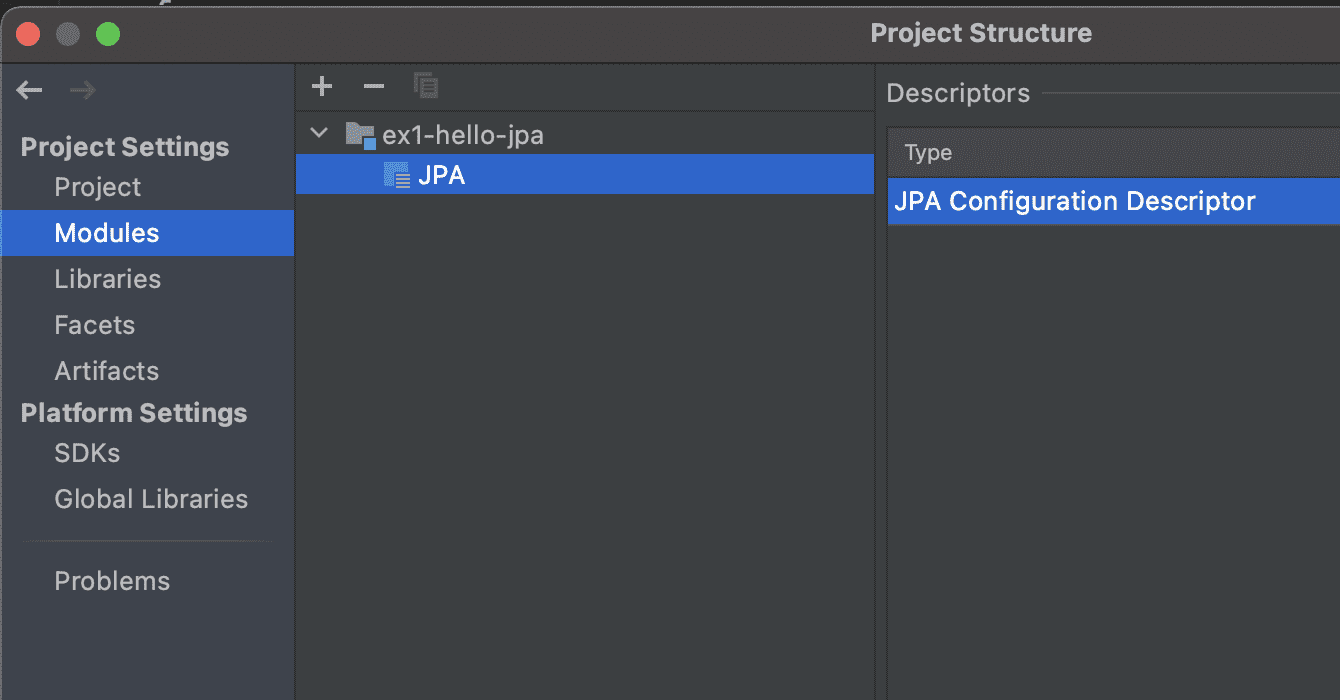Screen dimensions: 1340x700
Task: Open the Facets settings page
Action: pos(95,325)
